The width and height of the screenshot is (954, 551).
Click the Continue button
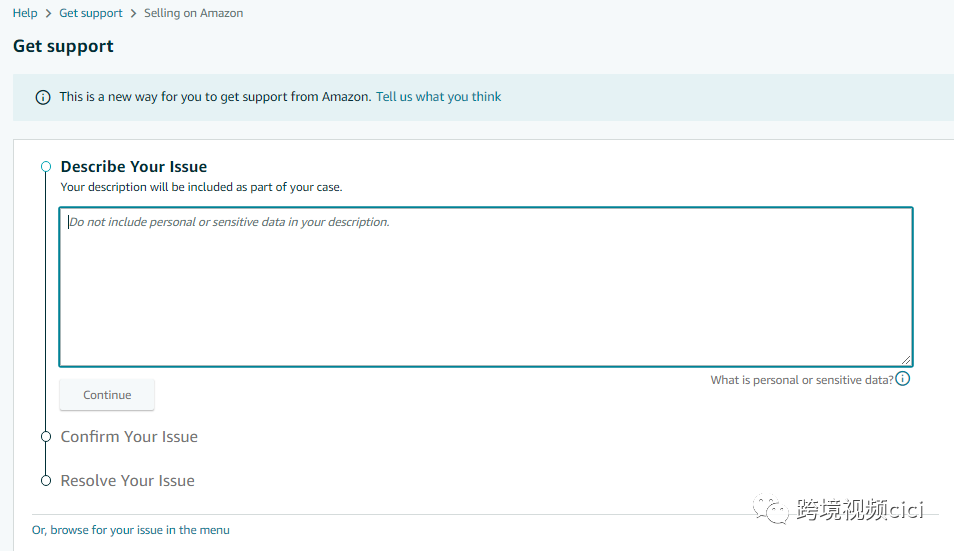tap(107, 395)
